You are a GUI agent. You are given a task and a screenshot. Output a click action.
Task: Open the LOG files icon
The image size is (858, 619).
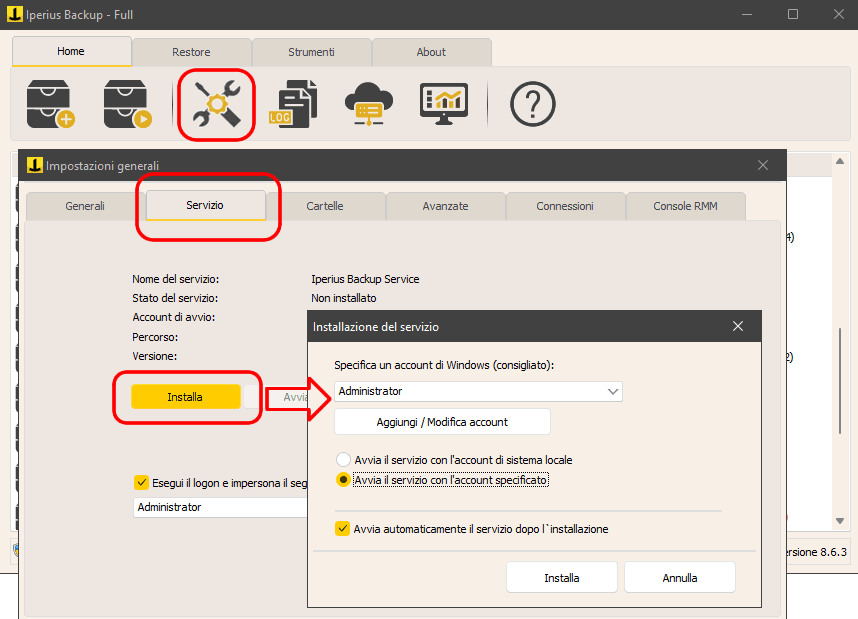pyautogui.click(x=293, y=104)
